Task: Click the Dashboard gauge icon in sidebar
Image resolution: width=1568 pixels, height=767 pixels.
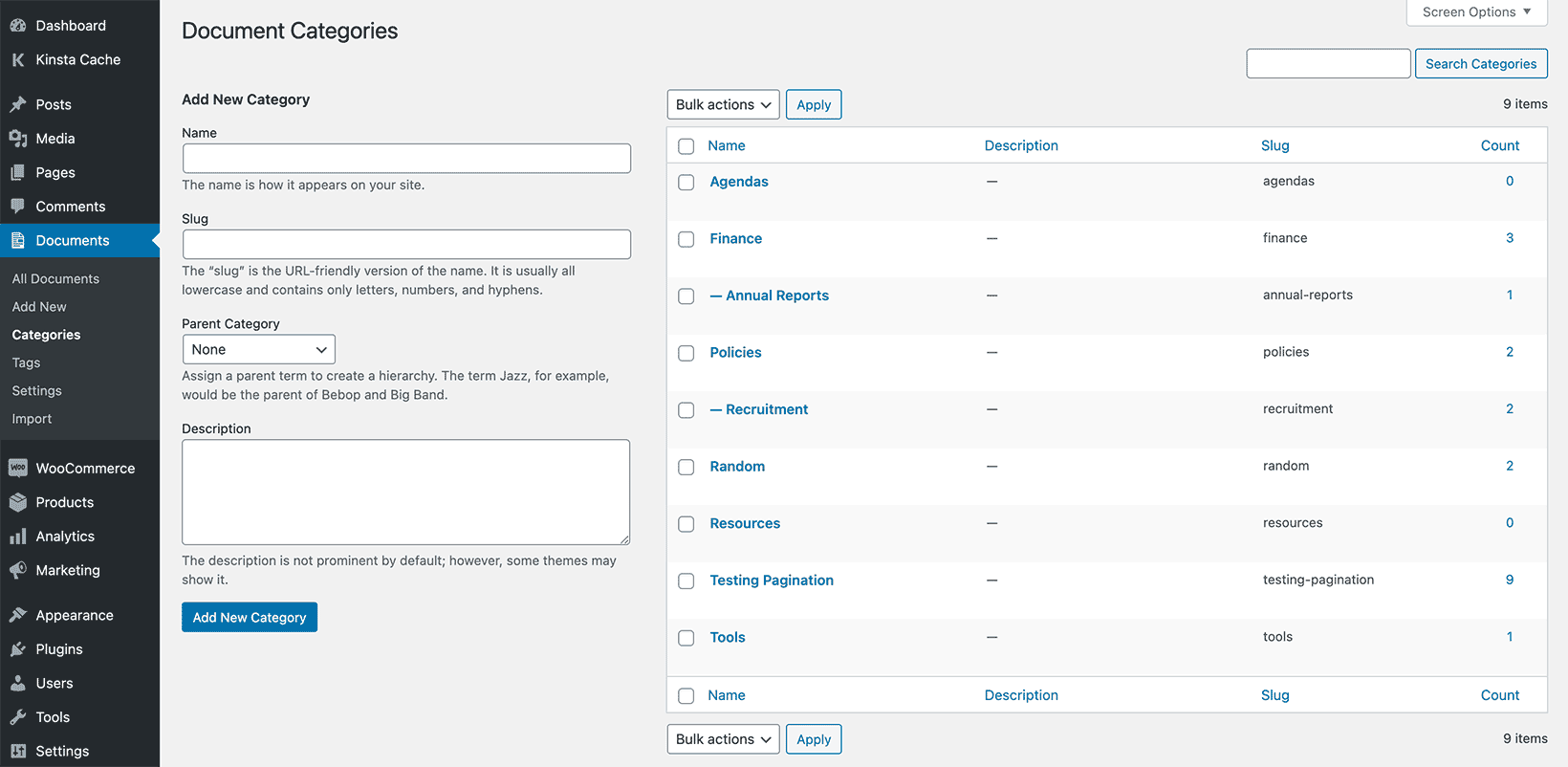Action: coord(18,26)
